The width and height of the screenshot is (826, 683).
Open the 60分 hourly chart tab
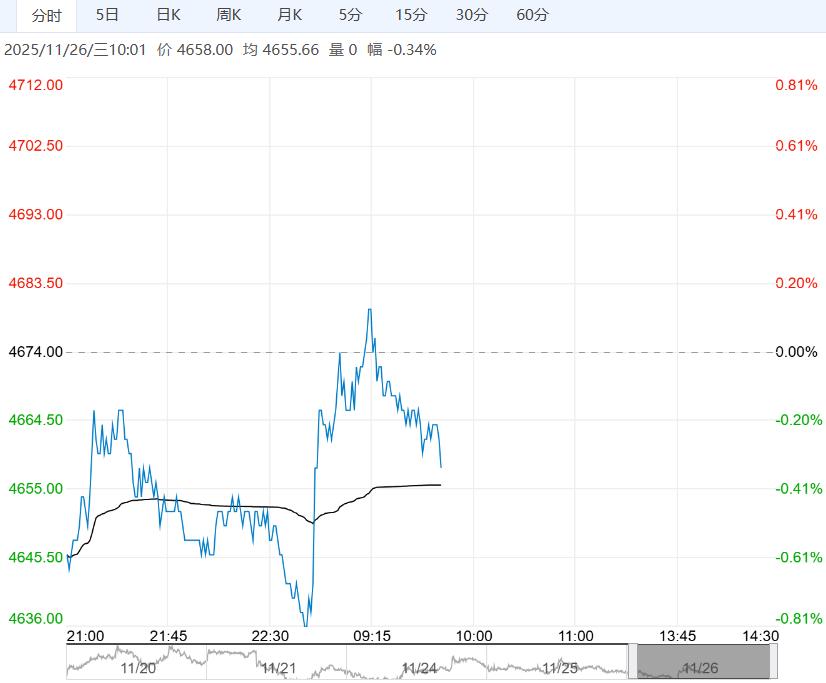pos(533,15)
